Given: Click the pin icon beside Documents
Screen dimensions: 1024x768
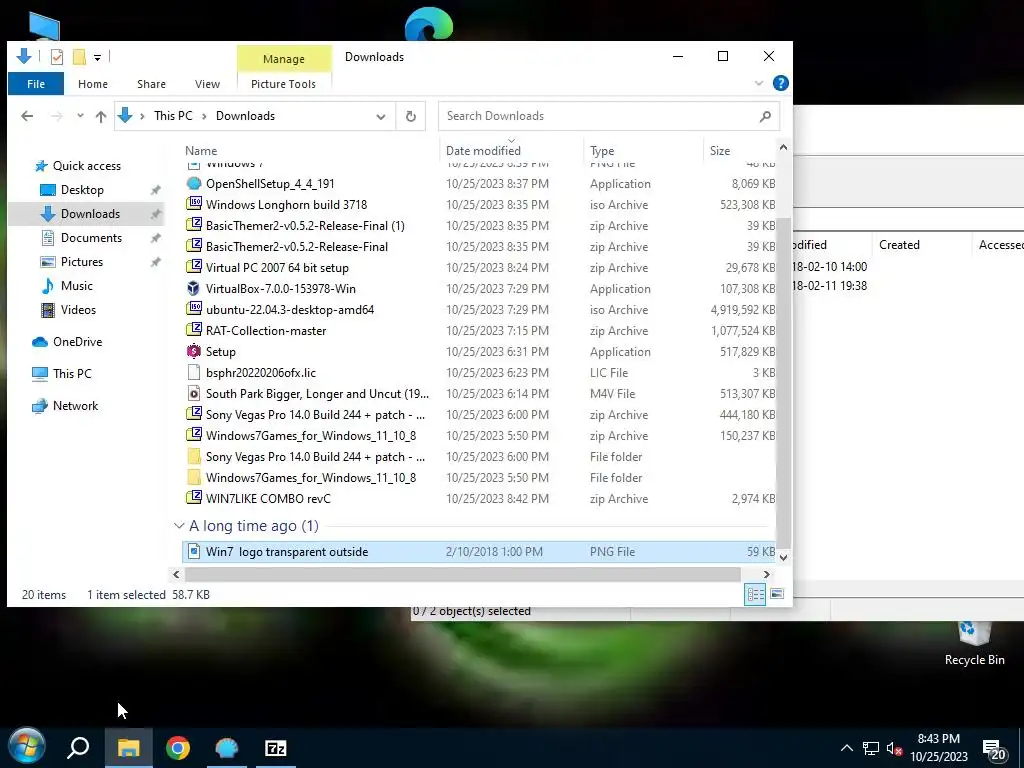Looking at the screenshot, I should (155, 238).
